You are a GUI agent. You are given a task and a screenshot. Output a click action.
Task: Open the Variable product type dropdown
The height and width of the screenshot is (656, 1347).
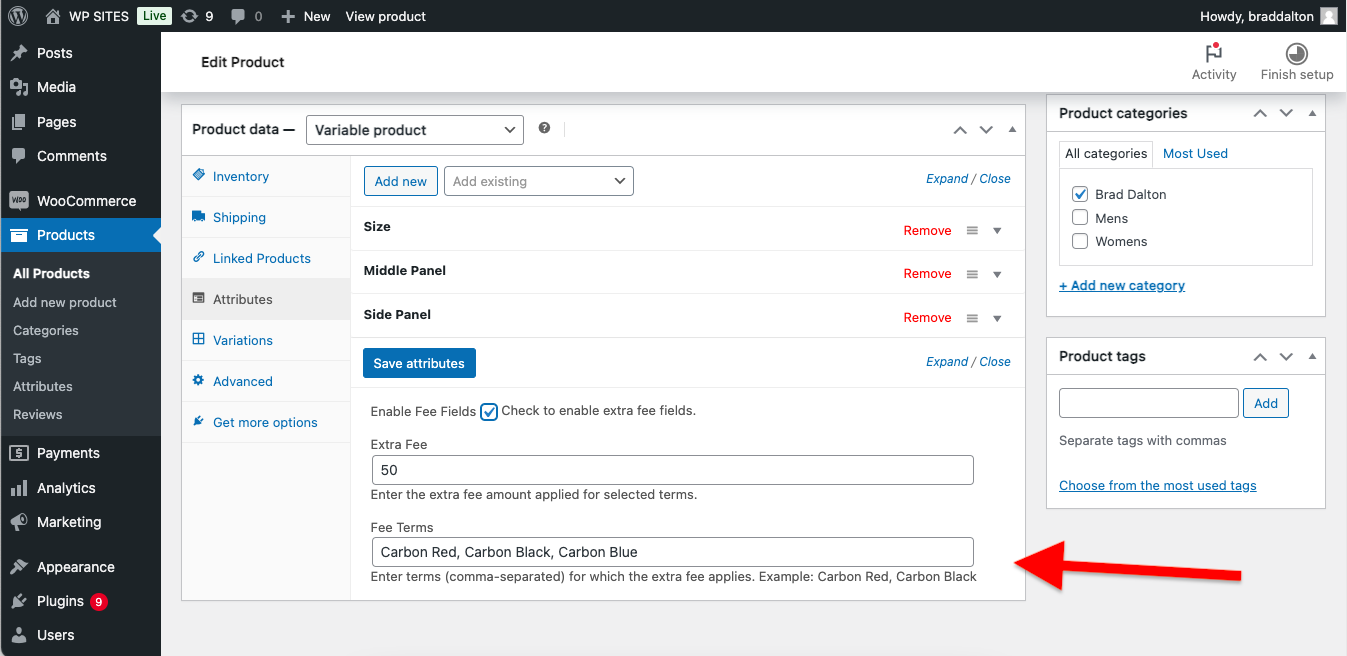tap(414, 130)
